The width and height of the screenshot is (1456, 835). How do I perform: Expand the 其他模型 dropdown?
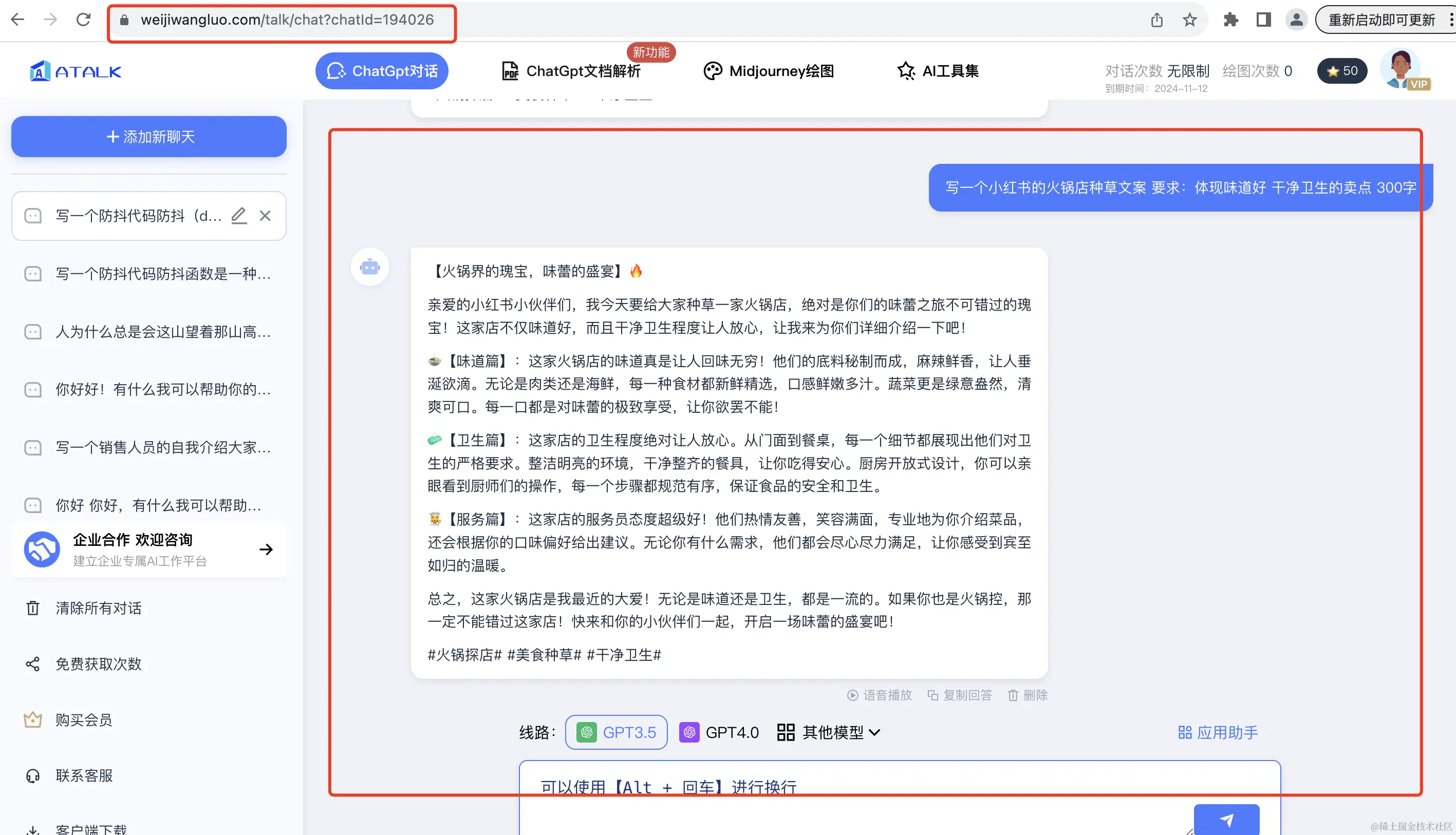pos(828,732)
